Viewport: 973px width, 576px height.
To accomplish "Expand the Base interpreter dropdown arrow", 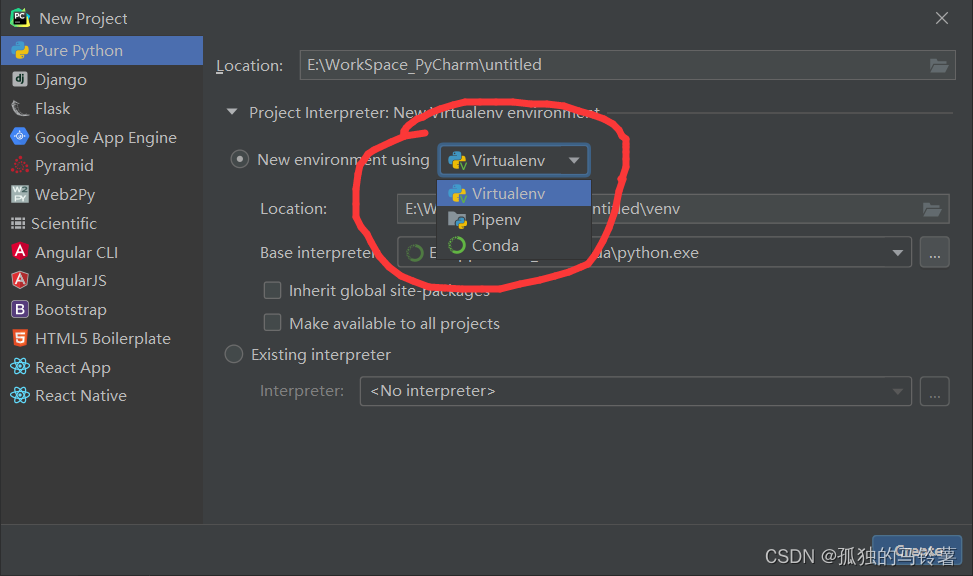I will point(897,253).
